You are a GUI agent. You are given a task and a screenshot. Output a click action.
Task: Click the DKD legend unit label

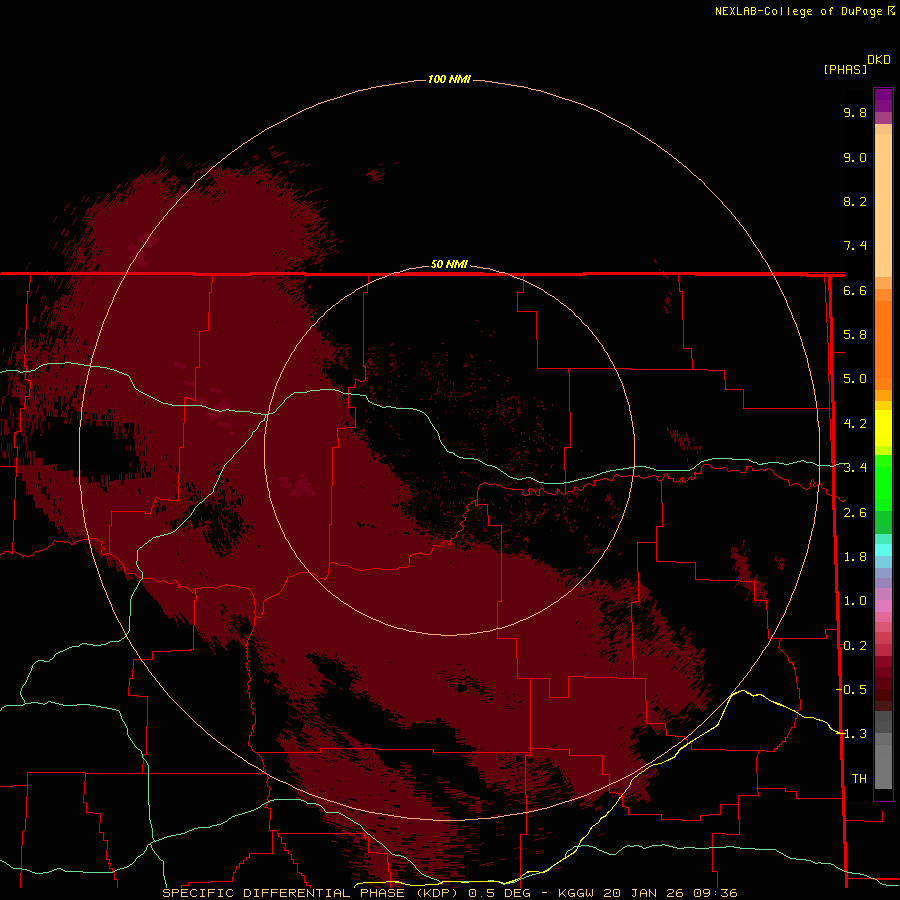point(879,60)
